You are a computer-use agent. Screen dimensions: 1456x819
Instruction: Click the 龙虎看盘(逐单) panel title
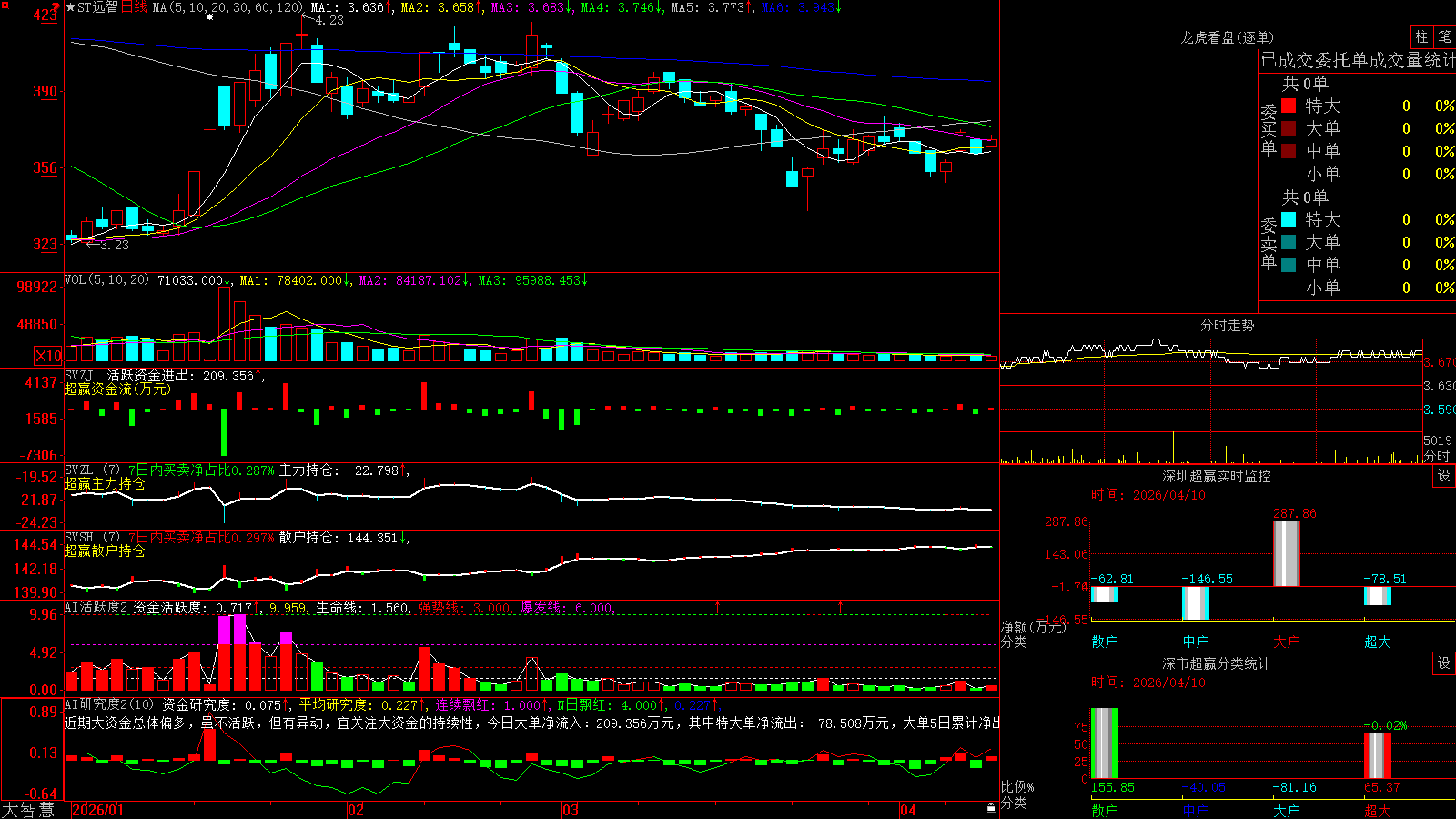tap(1227, 37)
